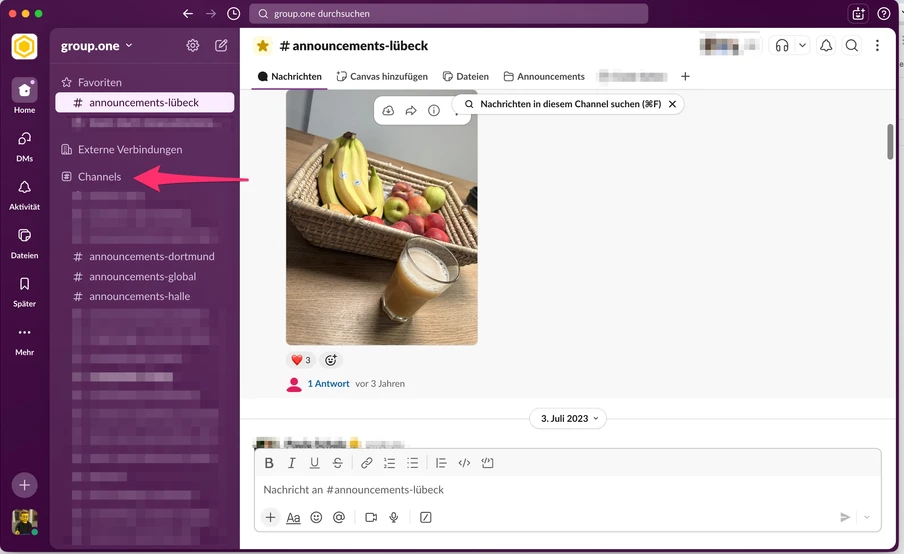
Task: Open the Dateien tab in channel
Action: pyautogui.click(x=466, y=77)
